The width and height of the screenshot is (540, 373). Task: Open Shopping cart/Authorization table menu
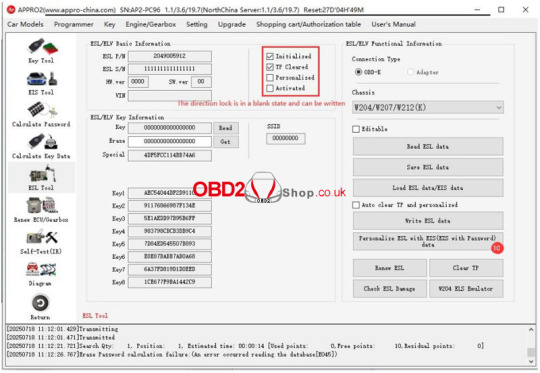(x=309, y=24)
